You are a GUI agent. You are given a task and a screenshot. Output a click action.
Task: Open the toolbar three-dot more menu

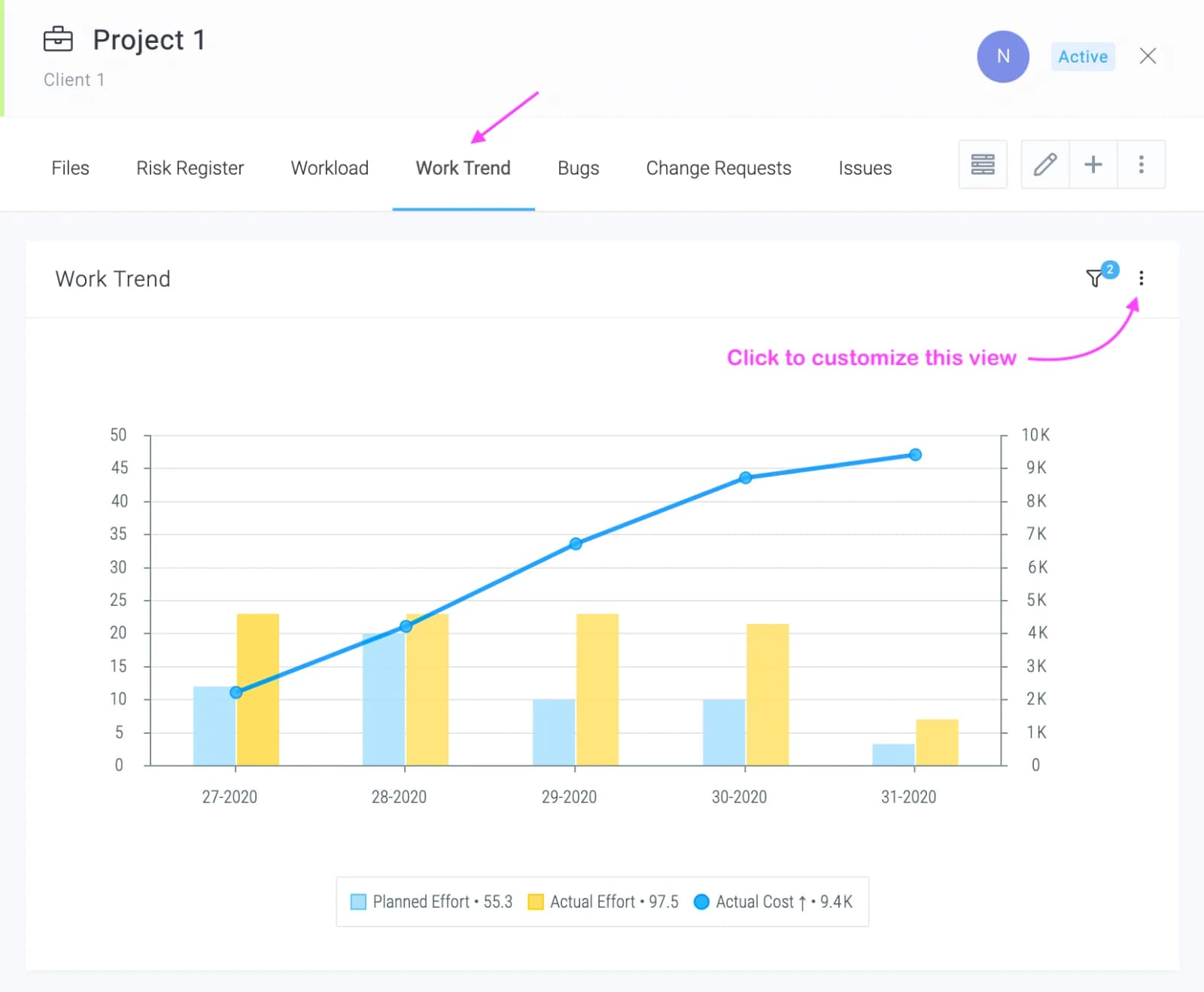click(1142, 164)
